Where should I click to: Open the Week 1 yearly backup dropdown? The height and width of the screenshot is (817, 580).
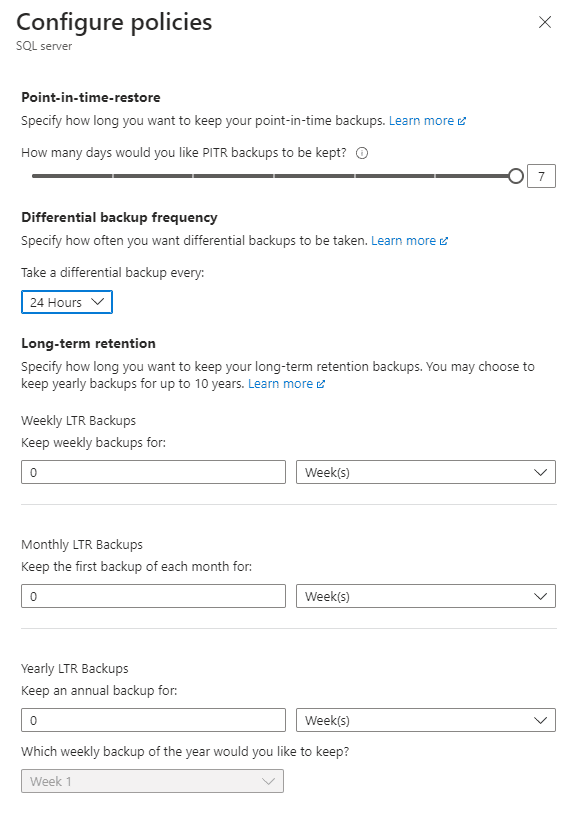tap(152, 781)
